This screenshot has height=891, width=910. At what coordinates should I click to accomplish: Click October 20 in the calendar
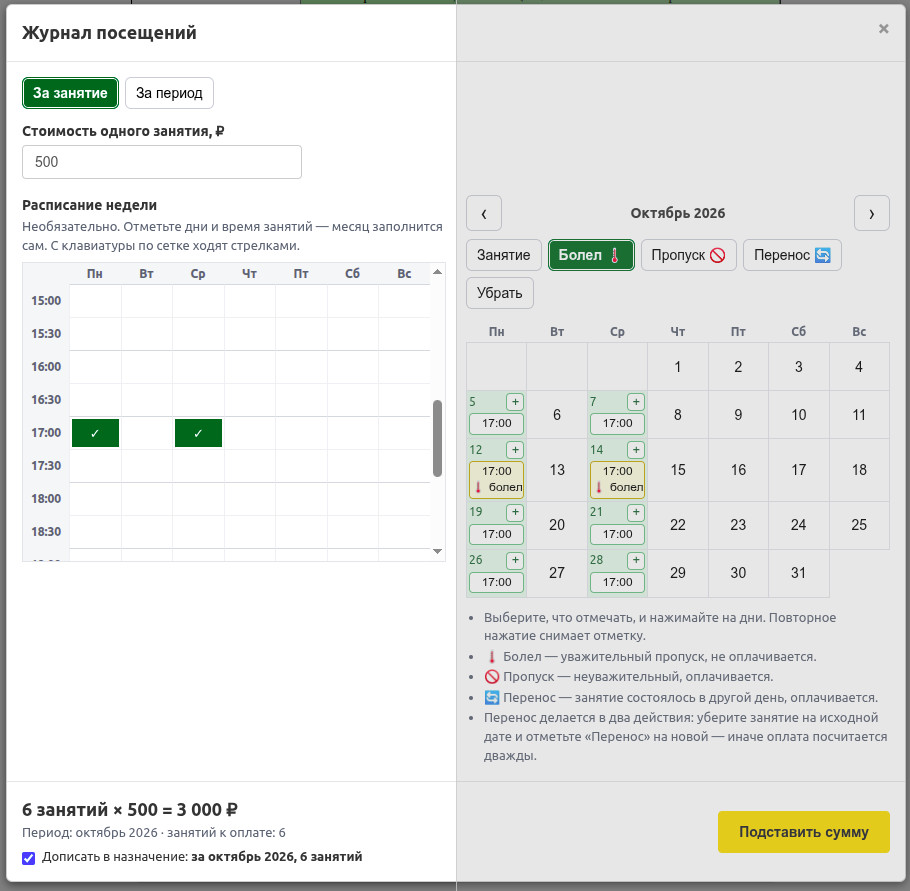click(557, 525)
